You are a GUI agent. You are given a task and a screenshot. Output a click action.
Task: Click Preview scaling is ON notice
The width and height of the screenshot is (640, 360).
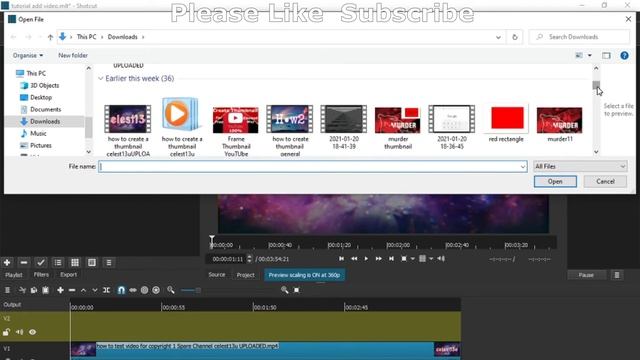304,275
